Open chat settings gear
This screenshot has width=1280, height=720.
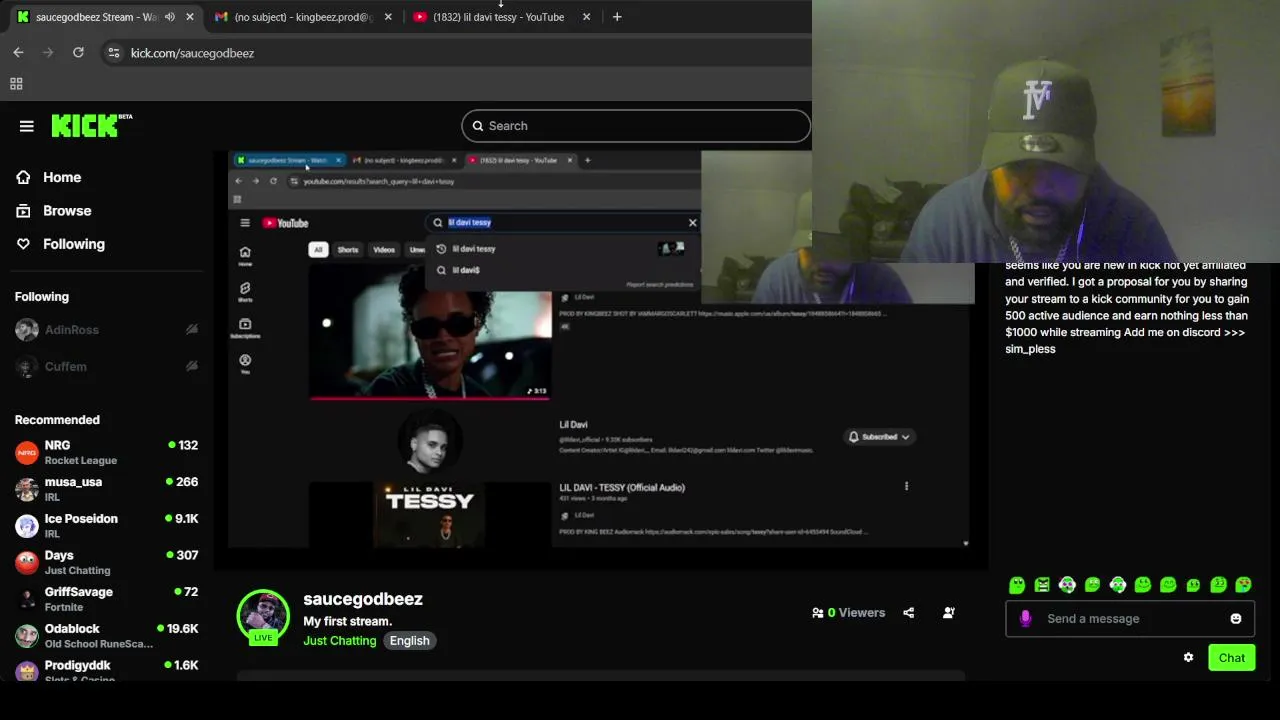coord(1188,658)
